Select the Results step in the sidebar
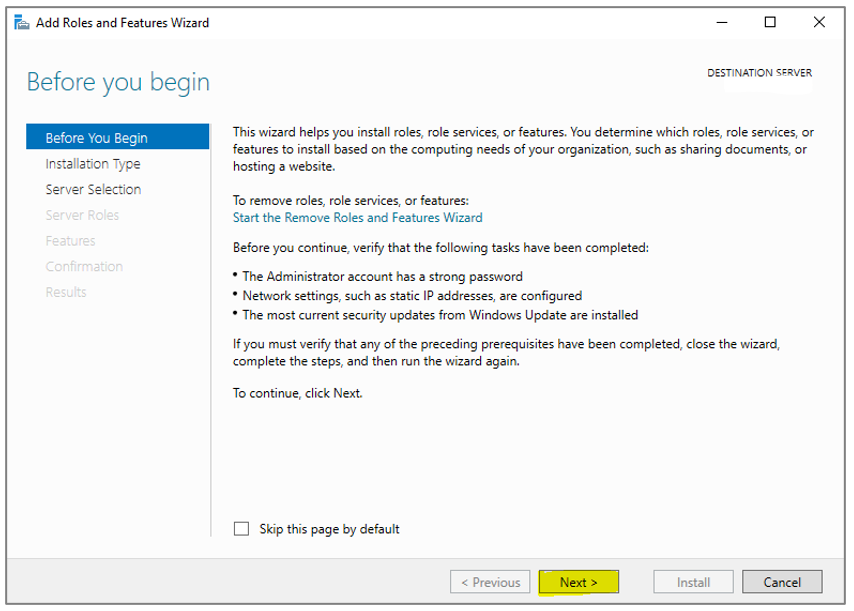Screen dimensions: 854x611 [66, 291]
